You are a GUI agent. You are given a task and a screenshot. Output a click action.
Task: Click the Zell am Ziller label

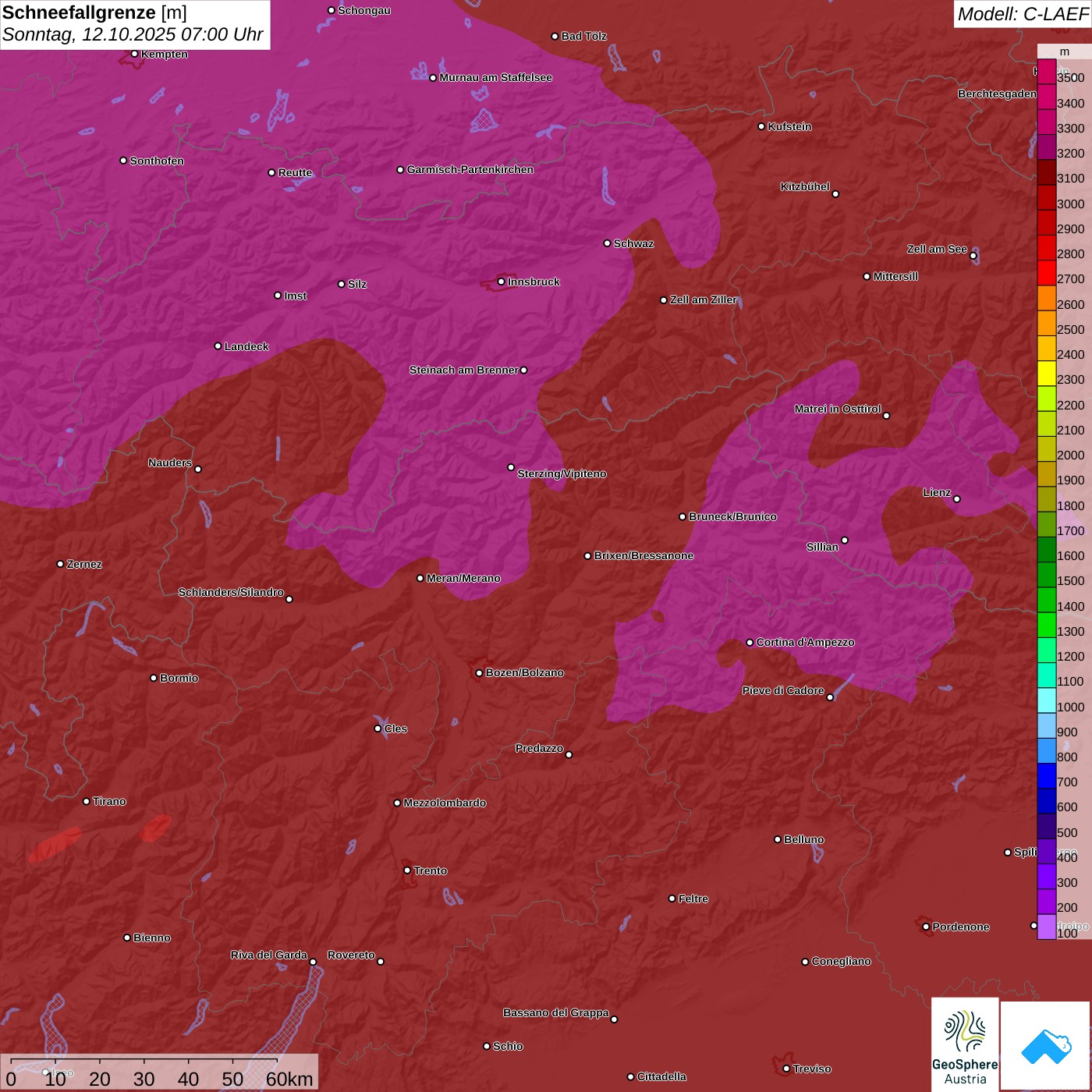click(704, 300)
